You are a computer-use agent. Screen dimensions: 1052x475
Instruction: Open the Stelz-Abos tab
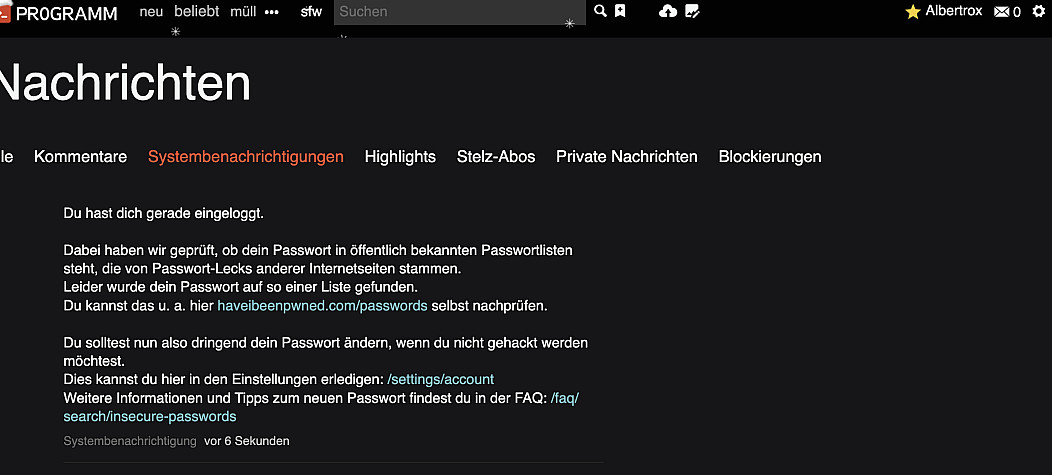496,156
